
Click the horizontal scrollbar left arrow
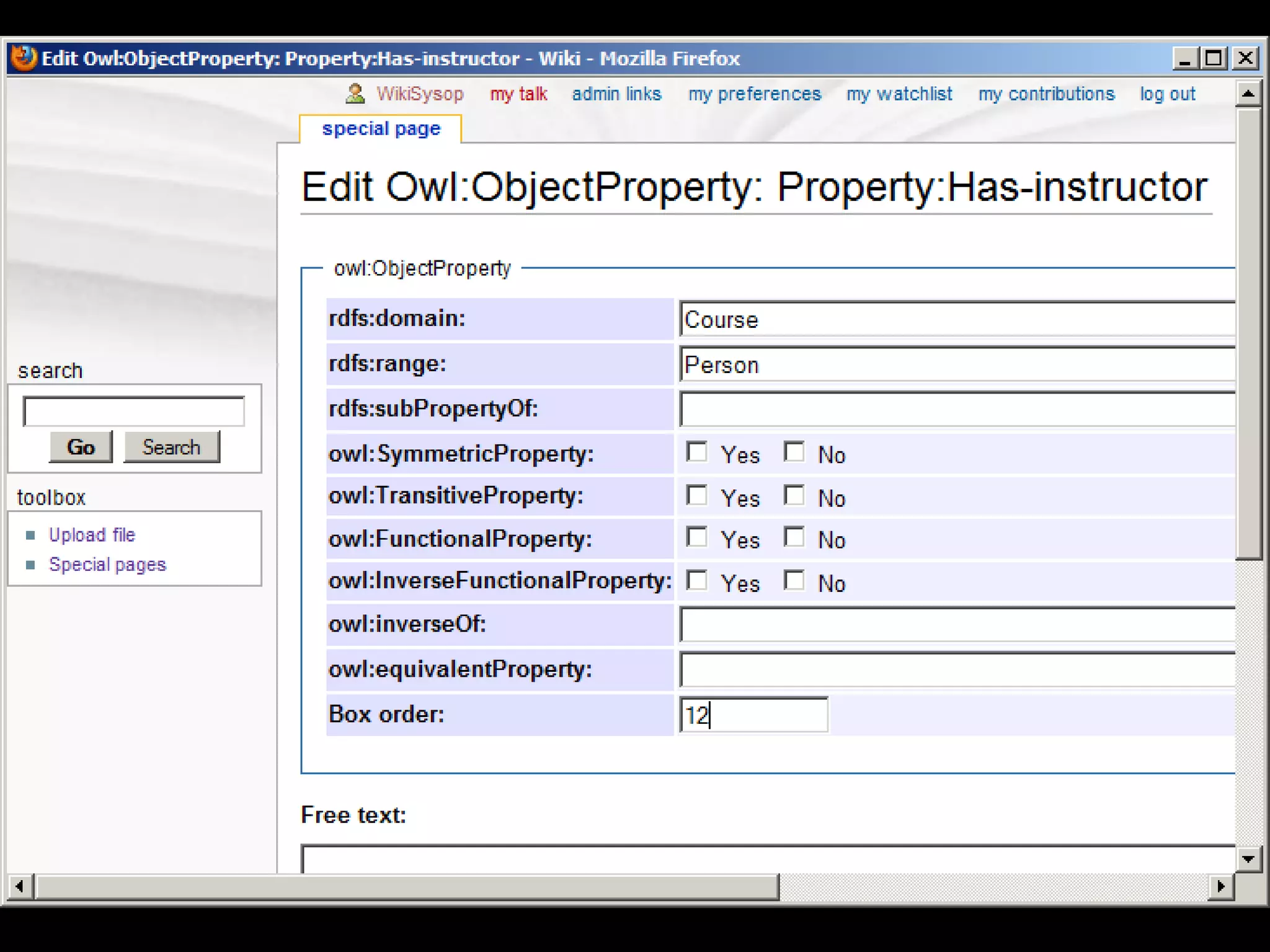tap(20, 886)
